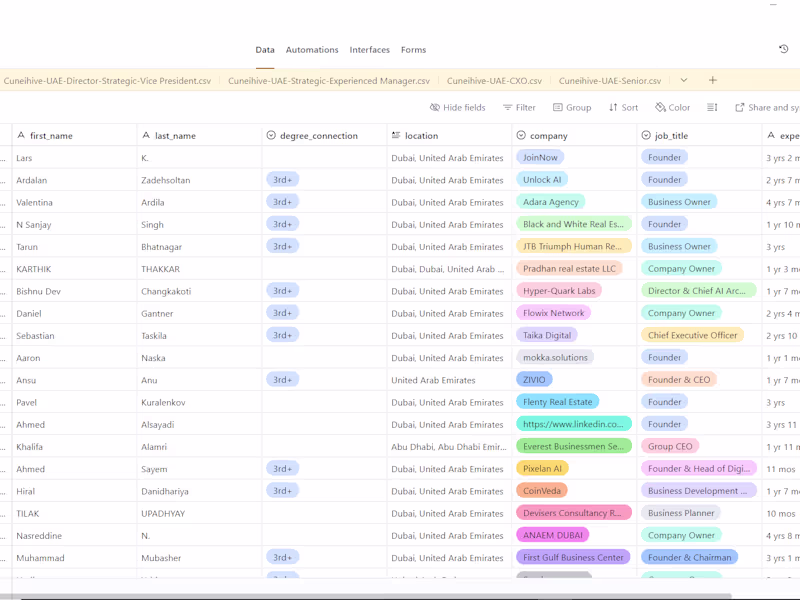Click the JoinNow company tag
Viewport: 800px width, 600px height.
(540, 157)
